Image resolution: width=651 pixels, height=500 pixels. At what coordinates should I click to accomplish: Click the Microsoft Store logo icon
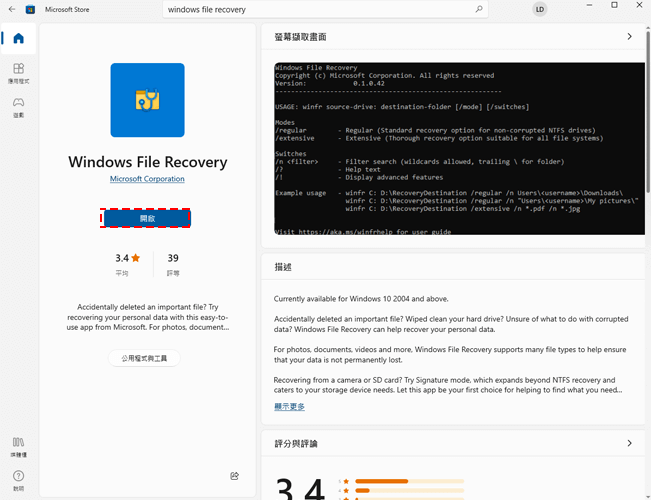30,9
